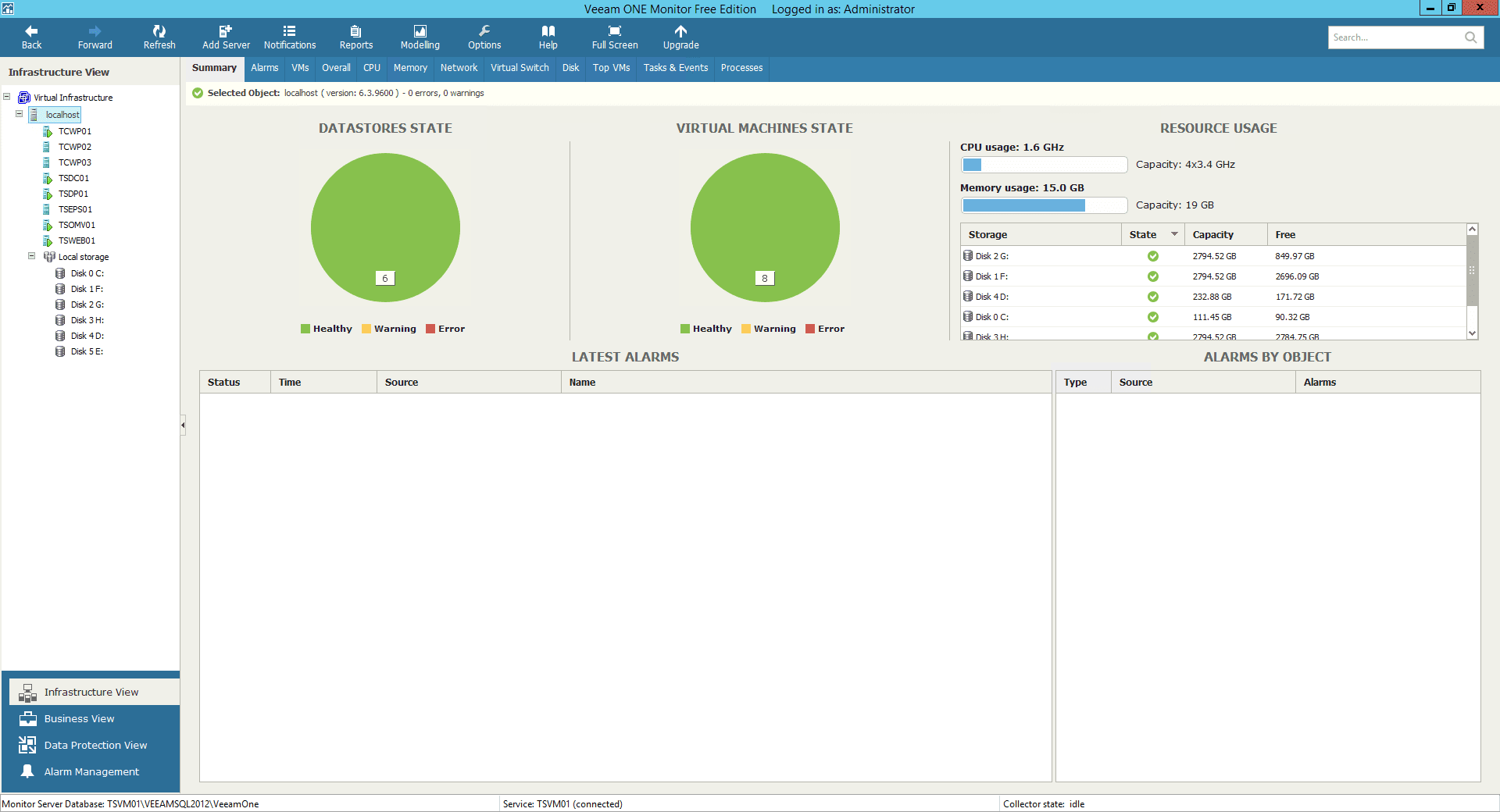Image resolution: width=1500 pixels, height=812 pixels.
Task: Open the Alarms tab
Action: [x=264, y=68]
